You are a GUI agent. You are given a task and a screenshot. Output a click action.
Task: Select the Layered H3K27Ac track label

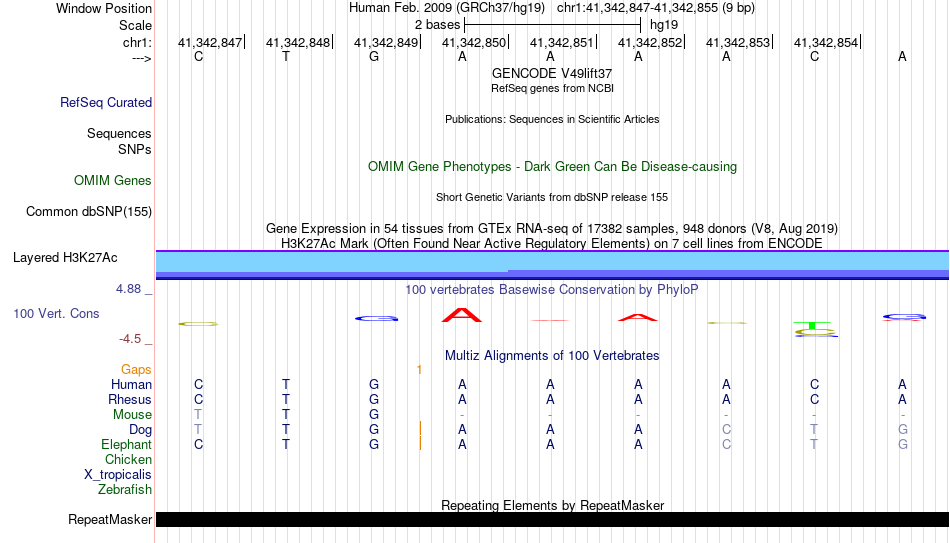coord(65,258)
